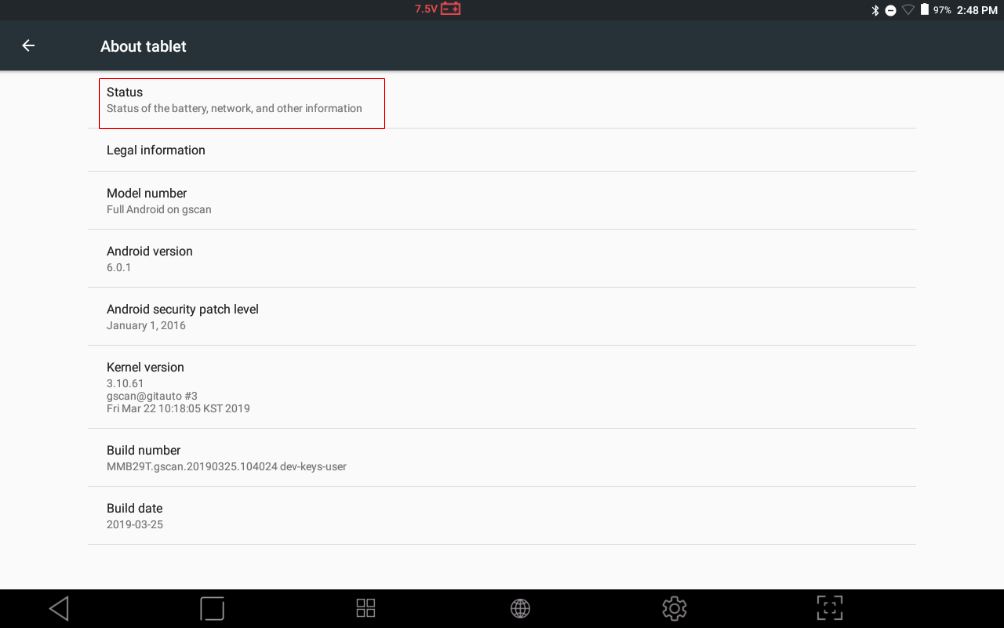Tap the battery 97% indicator
The image size is (1004, 628).
(x=935, y=10)
